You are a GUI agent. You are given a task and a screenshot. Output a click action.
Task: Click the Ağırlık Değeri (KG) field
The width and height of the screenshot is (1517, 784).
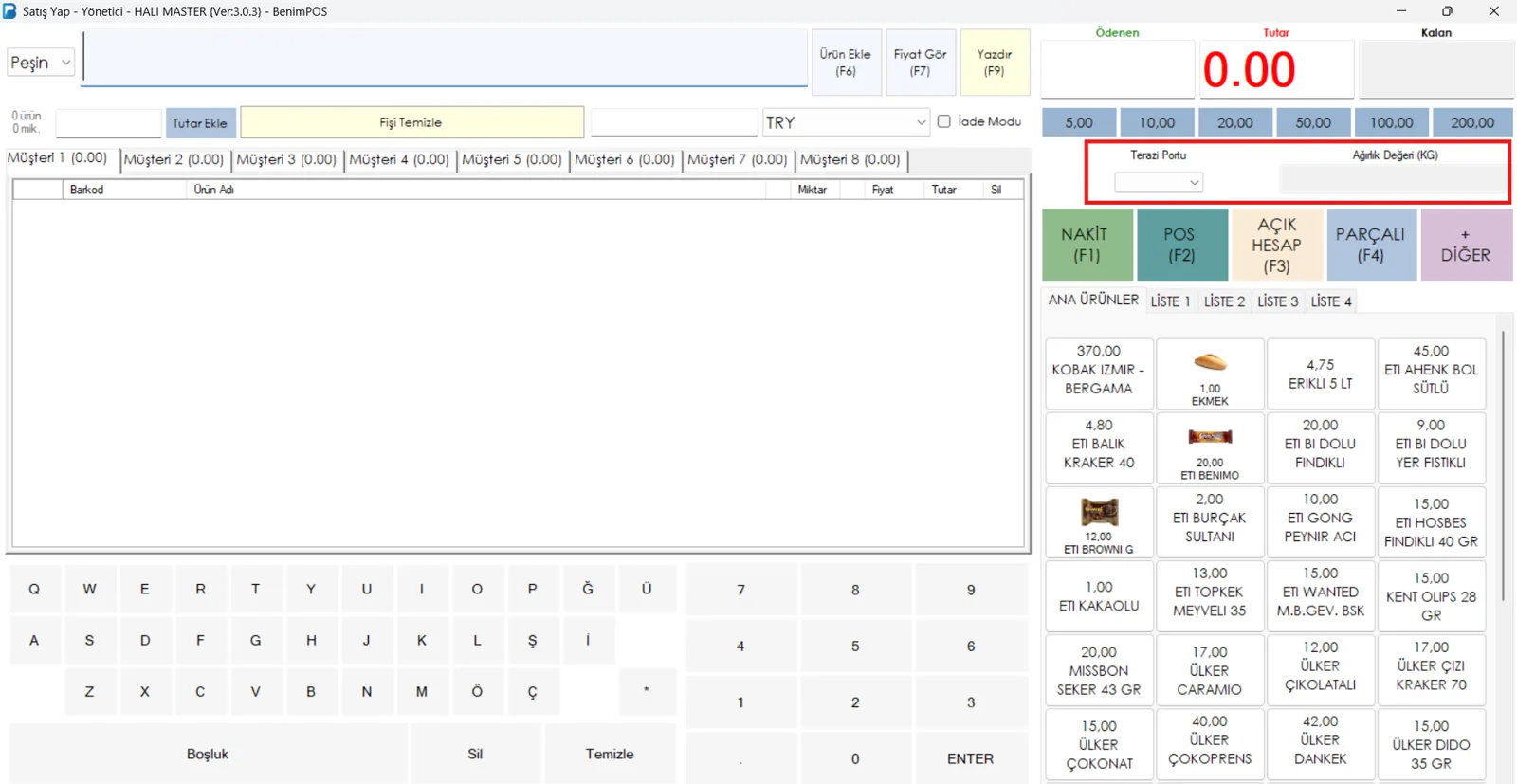coord(1393,180)
